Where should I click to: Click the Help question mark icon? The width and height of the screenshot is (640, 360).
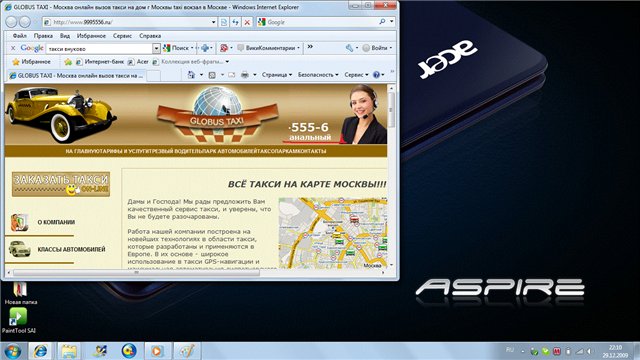[x=376, y=75]
